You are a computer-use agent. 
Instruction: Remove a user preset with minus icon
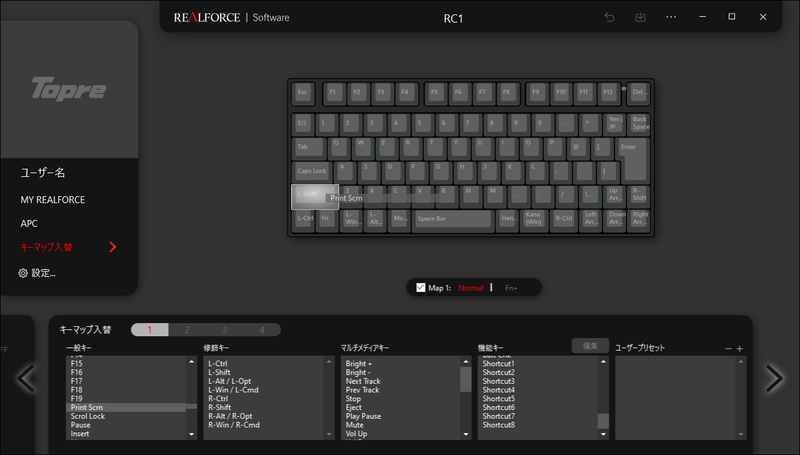click(728, 349)
